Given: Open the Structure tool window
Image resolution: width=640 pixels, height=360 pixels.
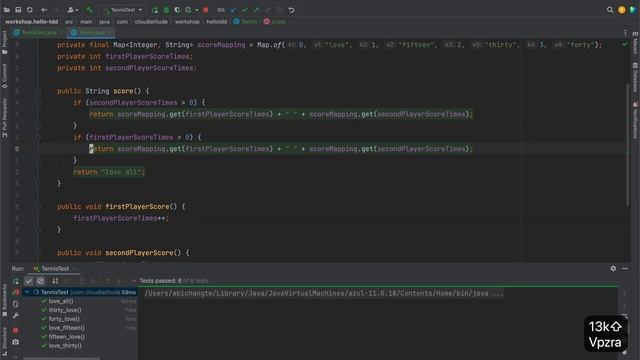Looking at the screenshot, I should pos(4,343).
